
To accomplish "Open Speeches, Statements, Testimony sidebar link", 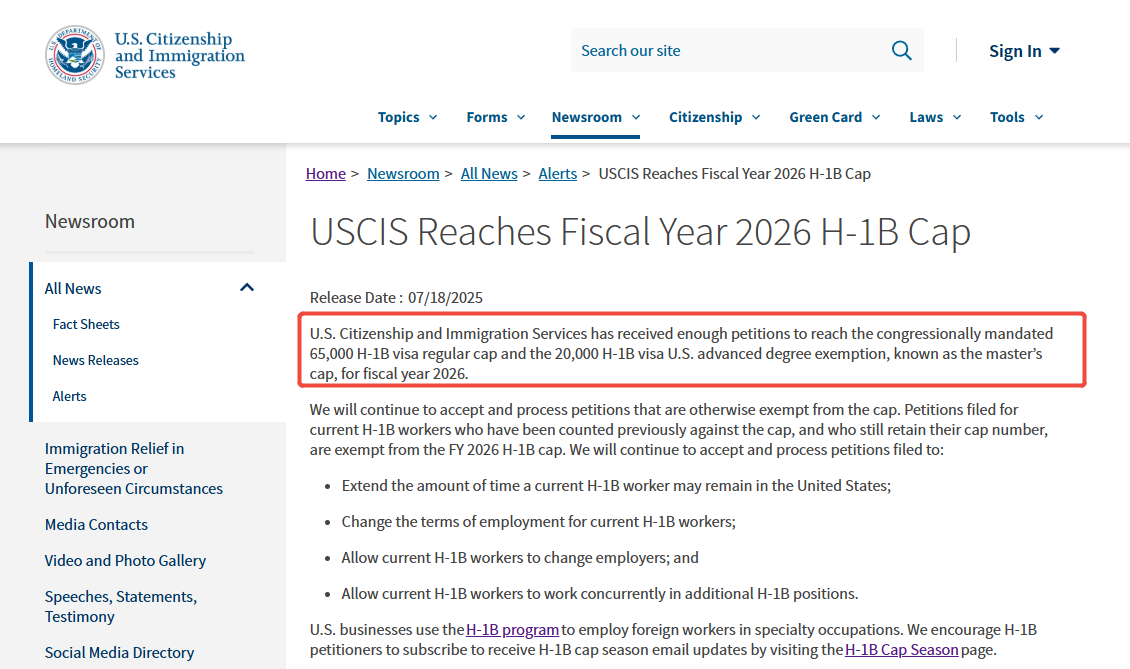I will (x=120, y=606).
